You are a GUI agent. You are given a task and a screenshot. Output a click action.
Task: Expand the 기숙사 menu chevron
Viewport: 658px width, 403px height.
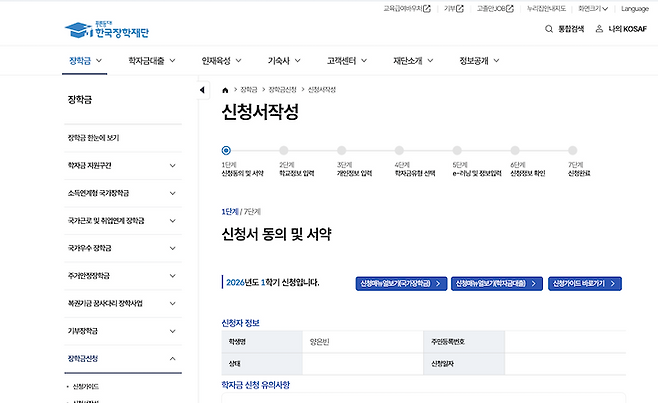(x=298, y=60)
